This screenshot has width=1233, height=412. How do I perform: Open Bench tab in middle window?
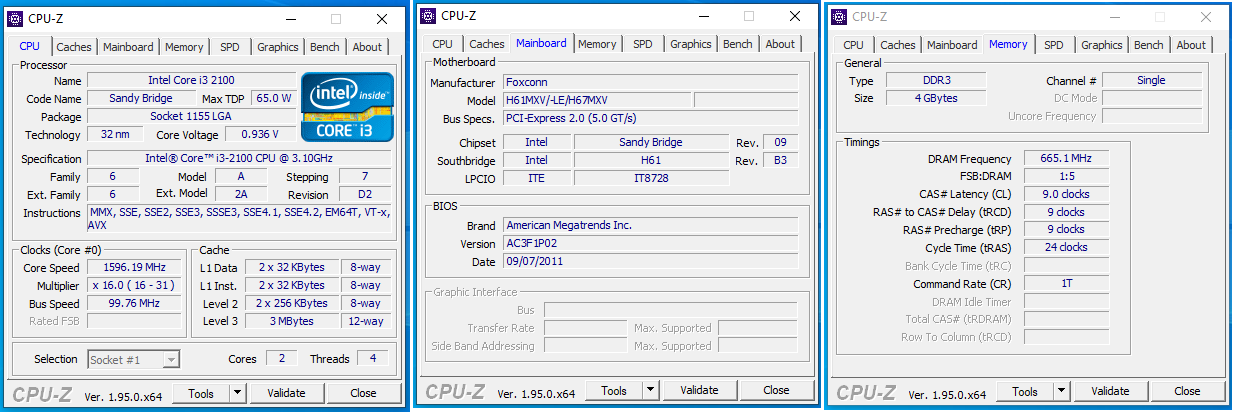coord(738,44)
